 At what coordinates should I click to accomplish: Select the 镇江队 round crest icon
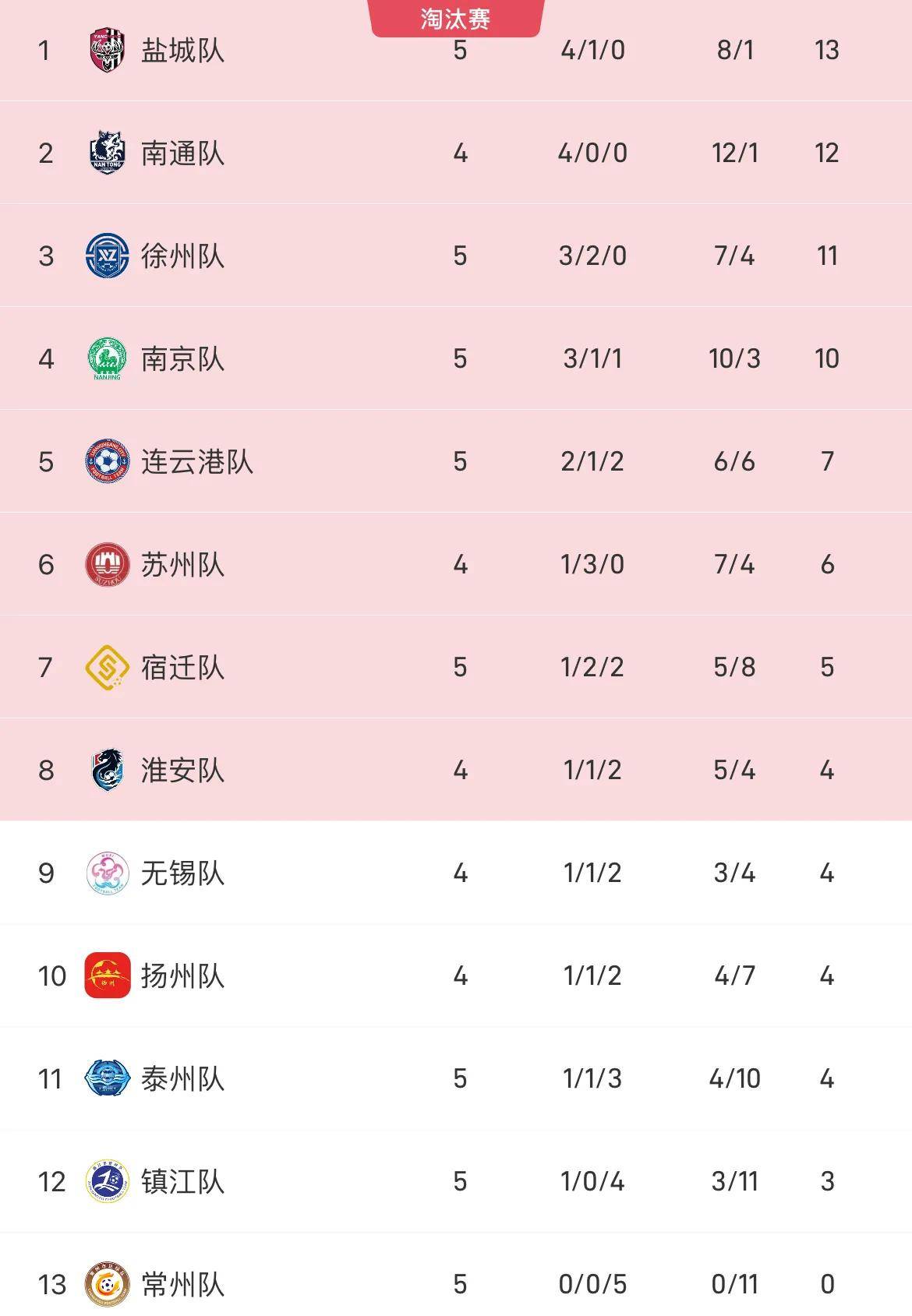click(x=108, y=1181)
